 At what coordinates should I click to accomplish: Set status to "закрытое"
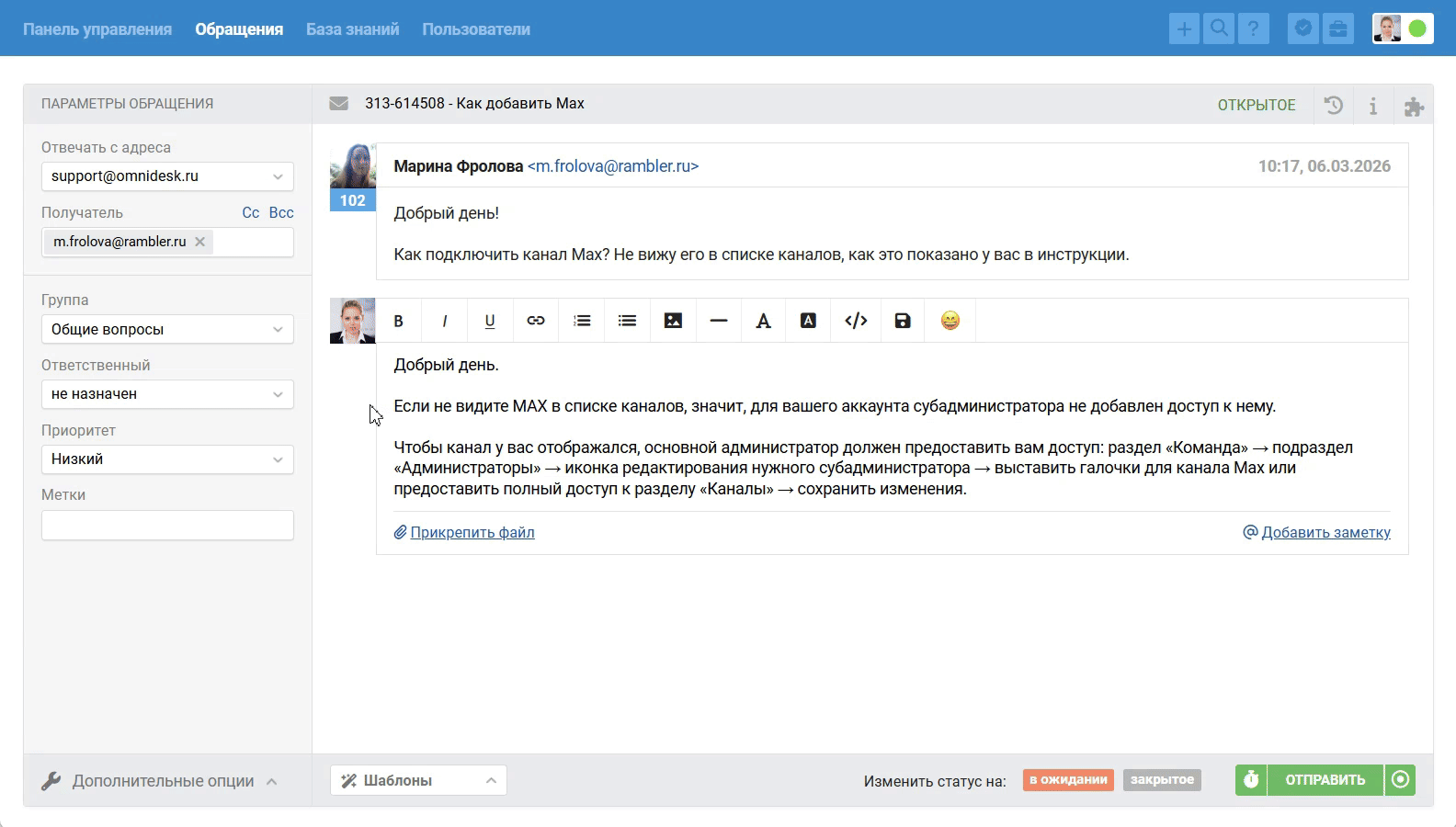coord(1162,780)
